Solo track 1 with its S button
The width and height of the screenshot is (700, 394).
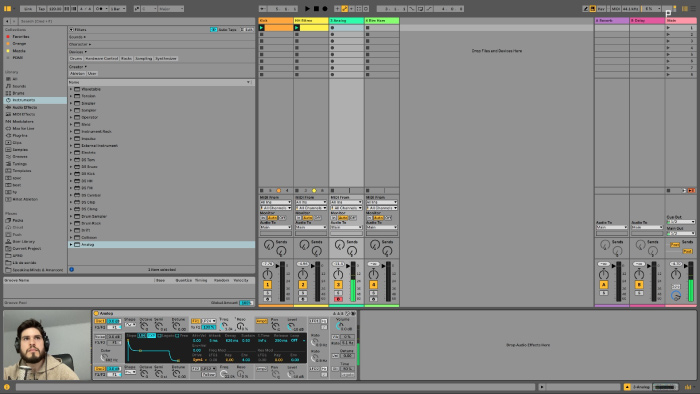point(267,293)
